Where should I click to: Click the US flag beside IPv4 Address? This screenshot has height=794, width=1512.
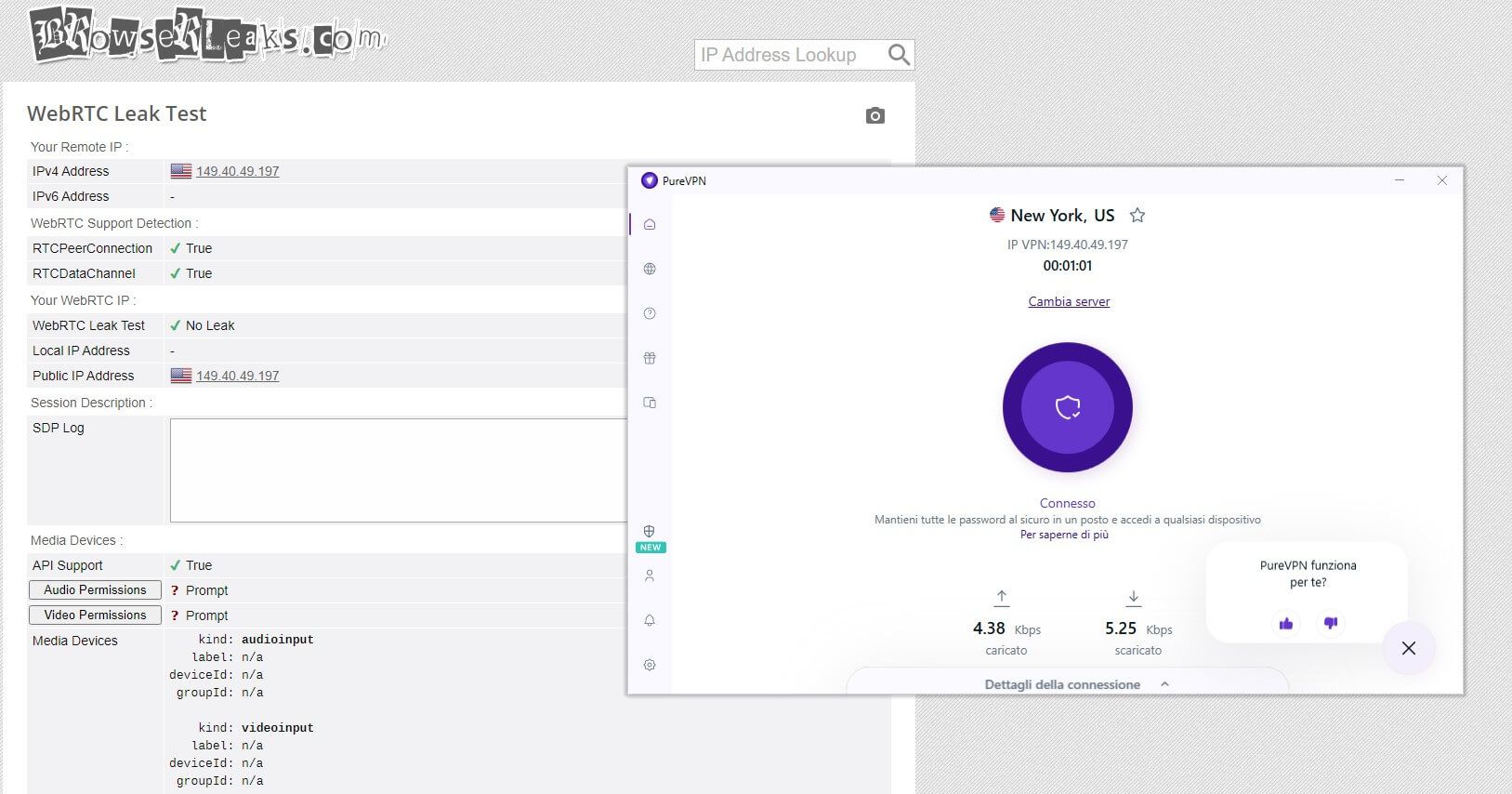click(181, 171)
